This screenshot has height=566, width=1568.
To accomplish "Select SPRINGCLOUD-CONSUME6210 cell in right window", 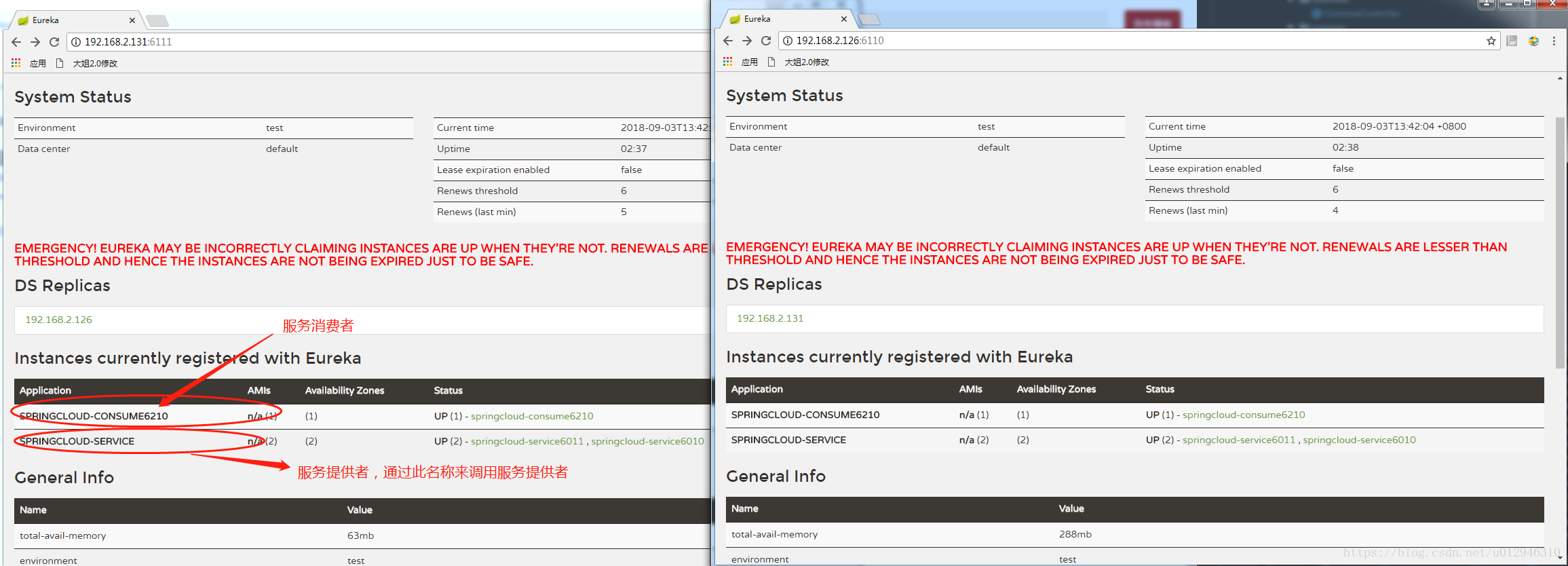I will click(x=805, y=415).
